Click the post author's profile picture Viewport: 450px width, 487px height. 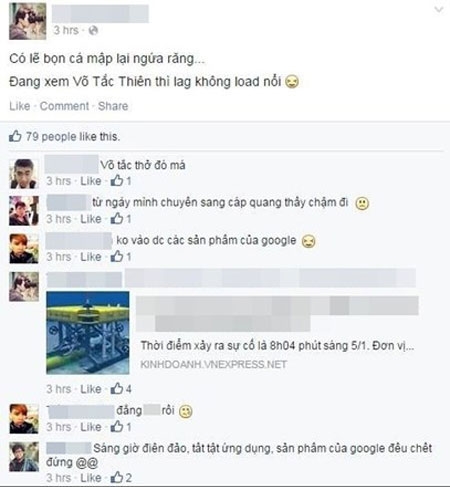27,21
